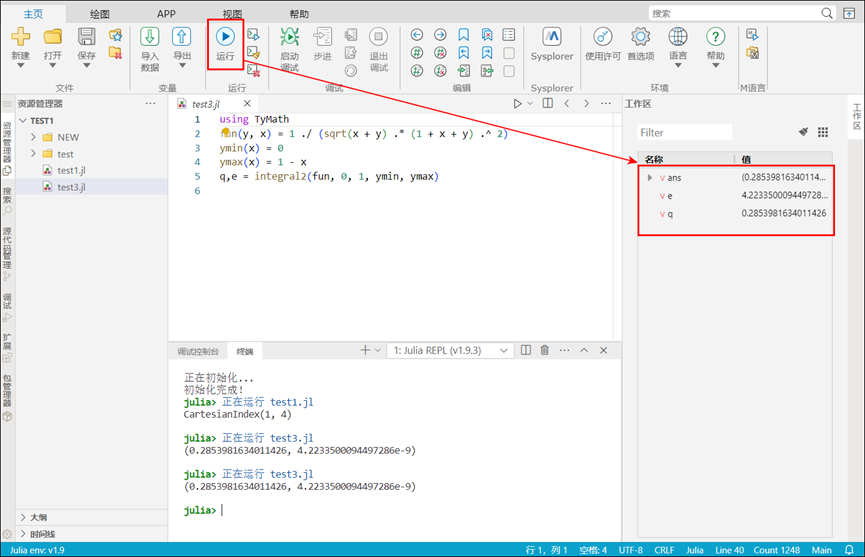Screen dimensions: 865x557
Task: Delete terminal with trash icon
Action: click(x=544, y=350)
